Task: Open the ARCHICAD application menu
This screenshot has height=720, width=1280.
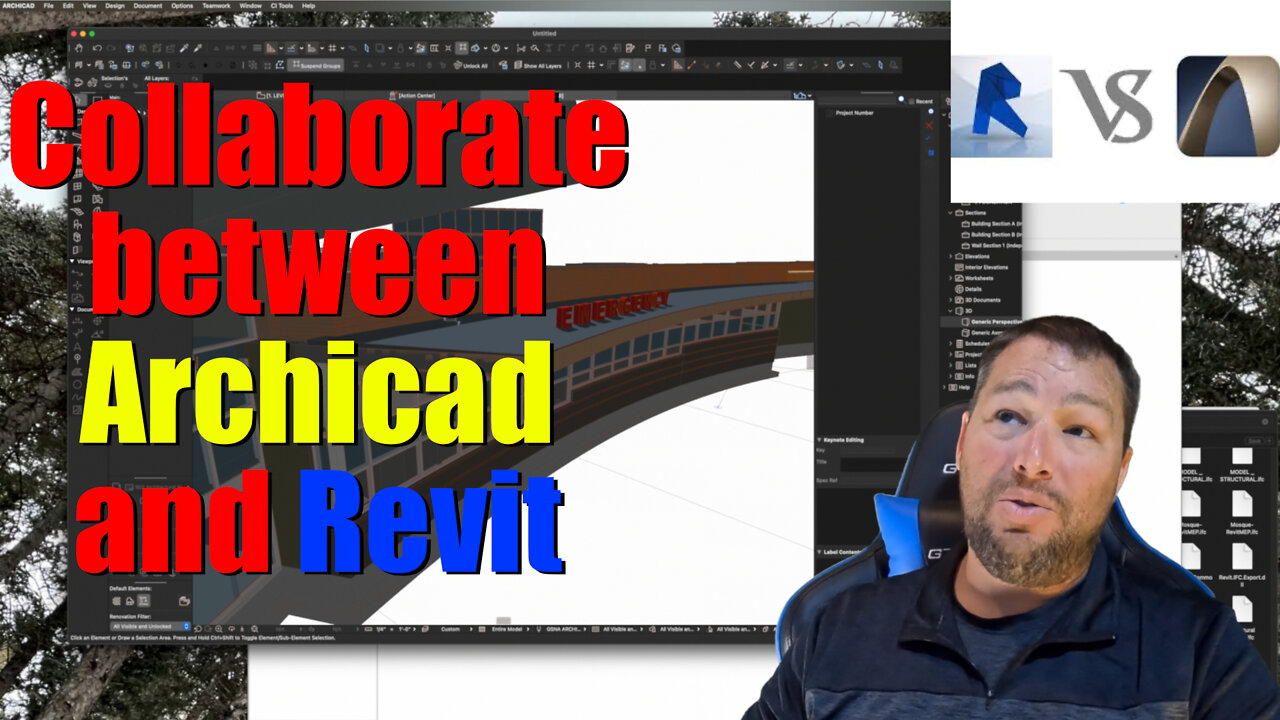Action: (x=20, y=6)
